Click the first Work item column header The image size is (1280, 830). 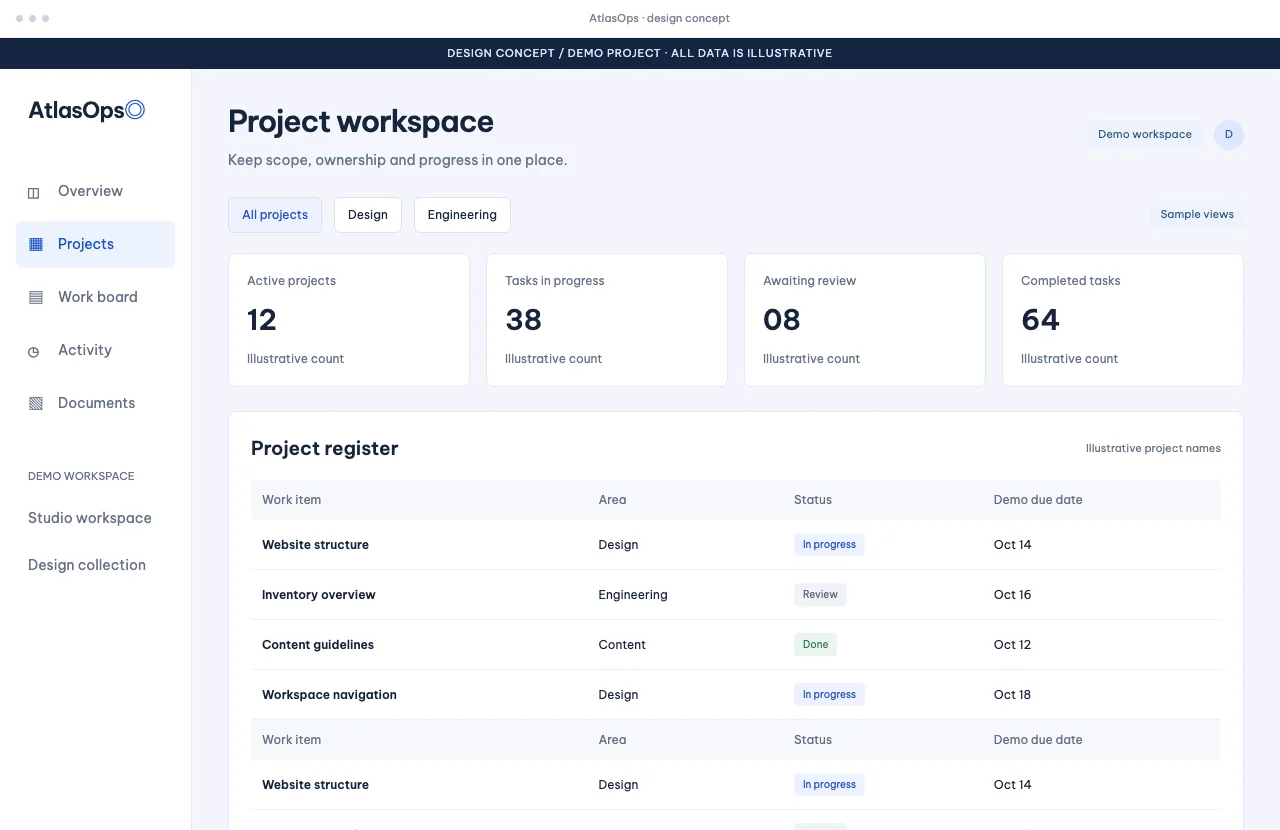(292, 500)
